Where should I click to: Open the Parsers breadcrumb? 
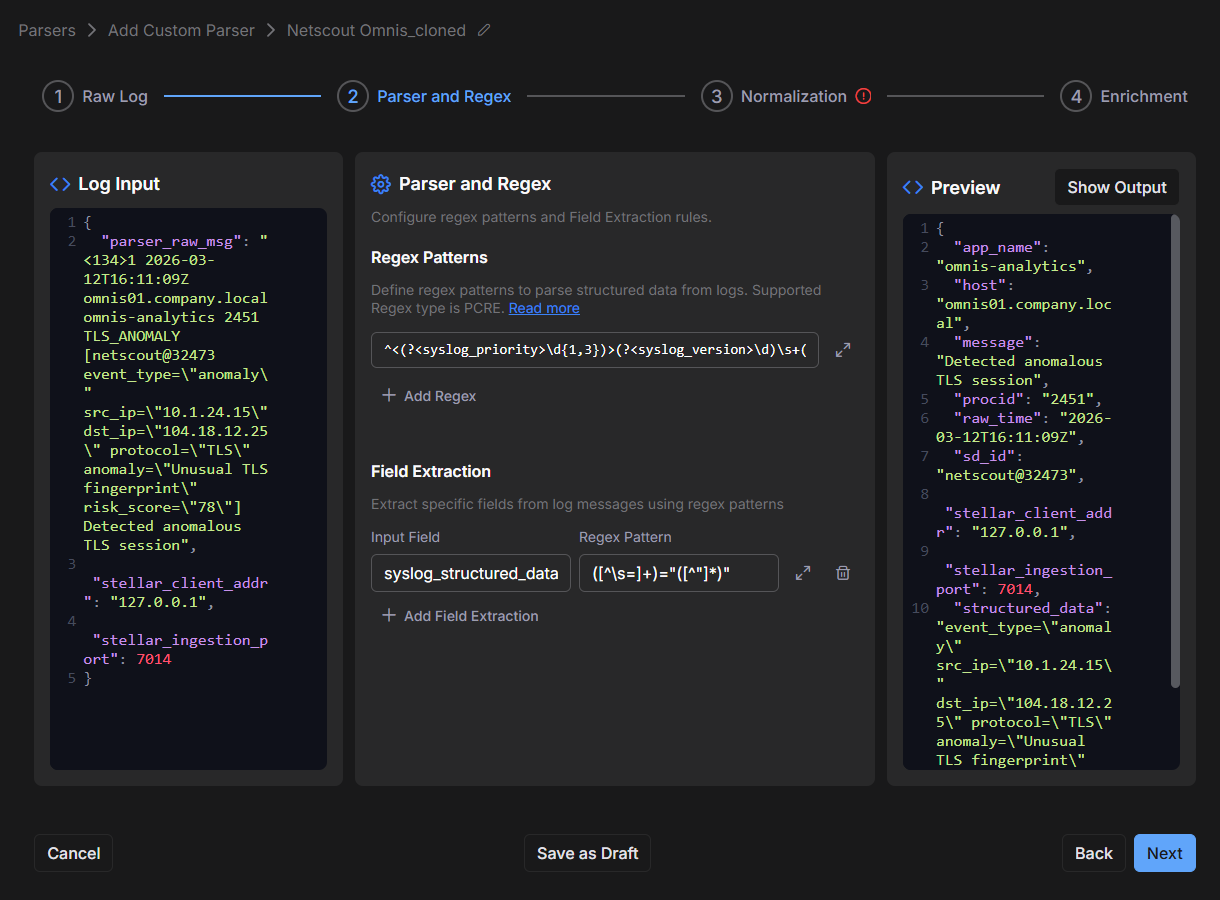[47, 31]
